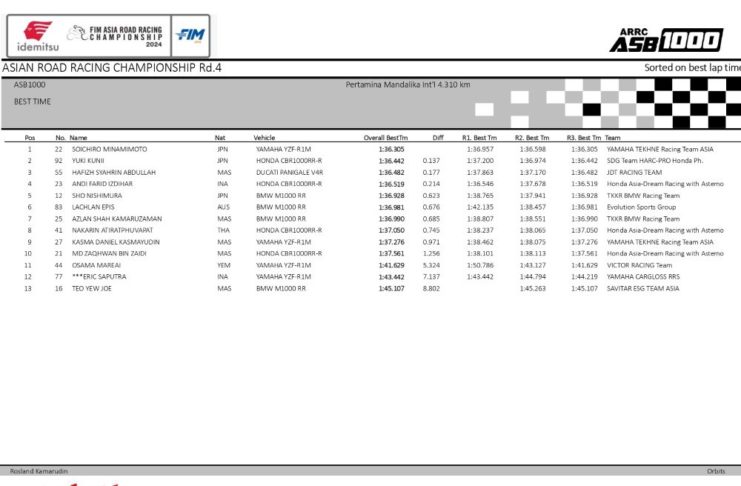741x486 pixels.
Task: Click the 'Evolution Sports Group' team entry
Action: click(640, 207)
